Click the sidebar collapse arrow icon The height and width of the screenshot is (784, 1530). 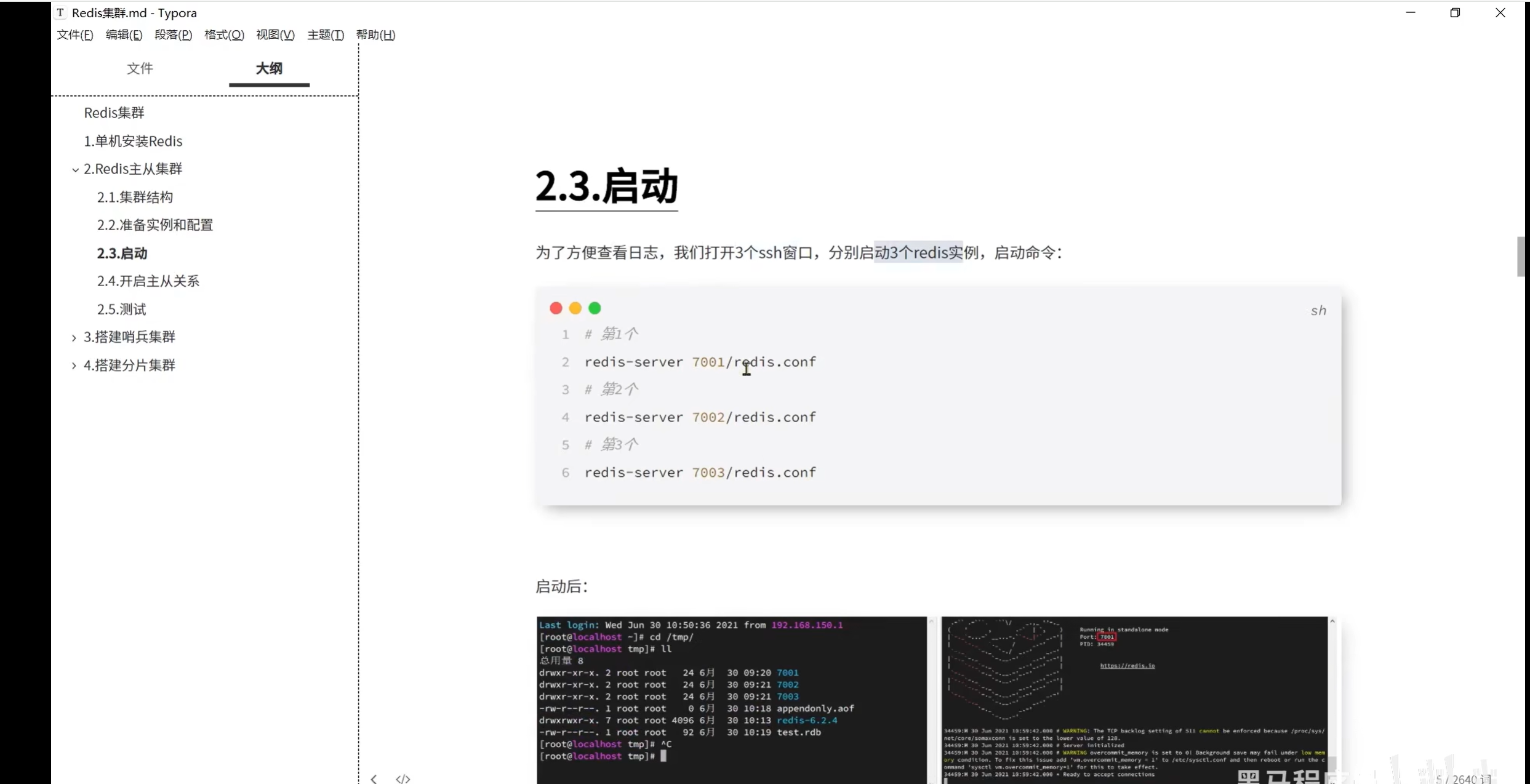point(374,778)
